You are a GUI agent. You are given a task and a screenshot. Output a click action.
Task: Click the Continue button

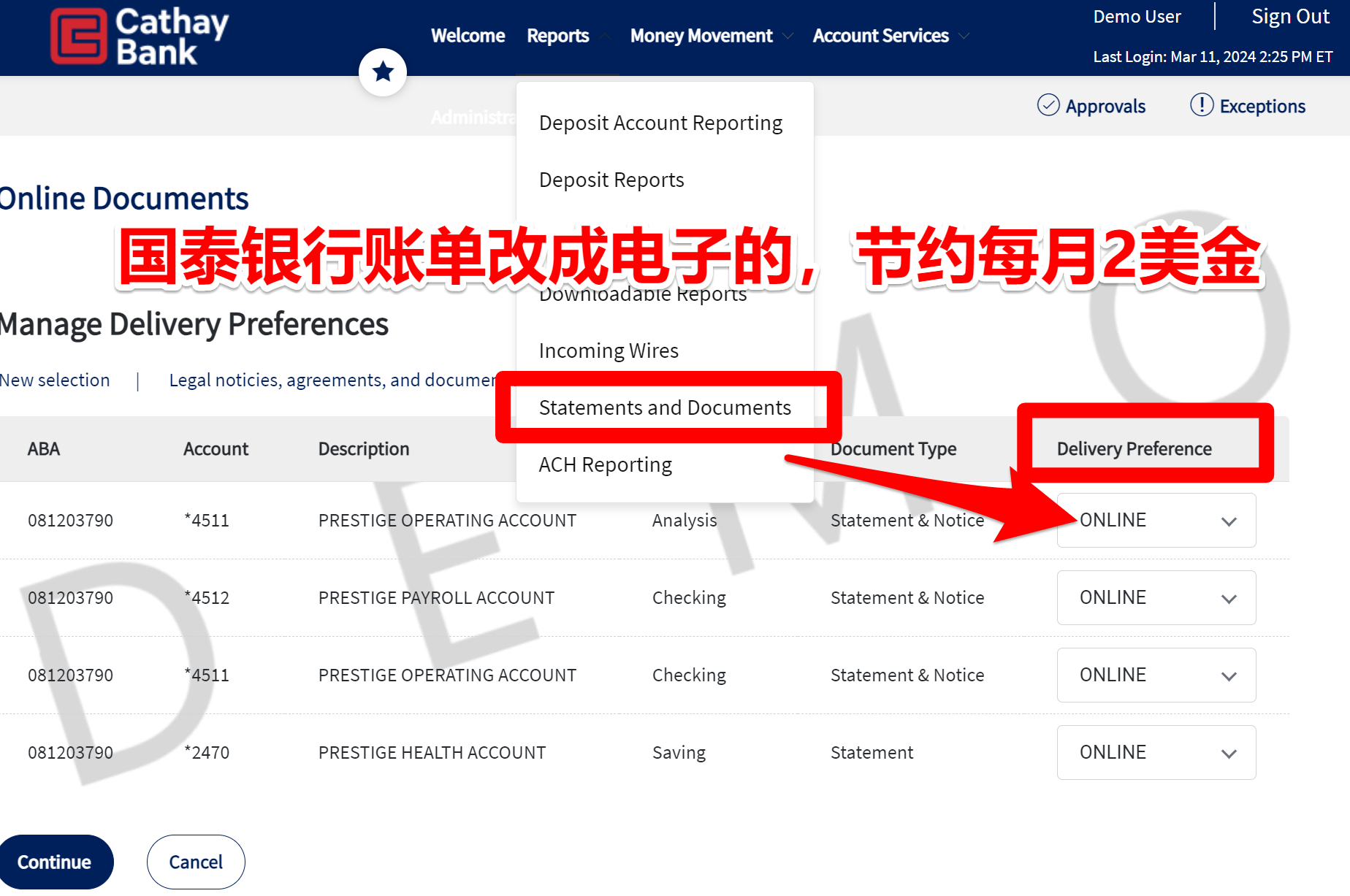pos(56,862)
